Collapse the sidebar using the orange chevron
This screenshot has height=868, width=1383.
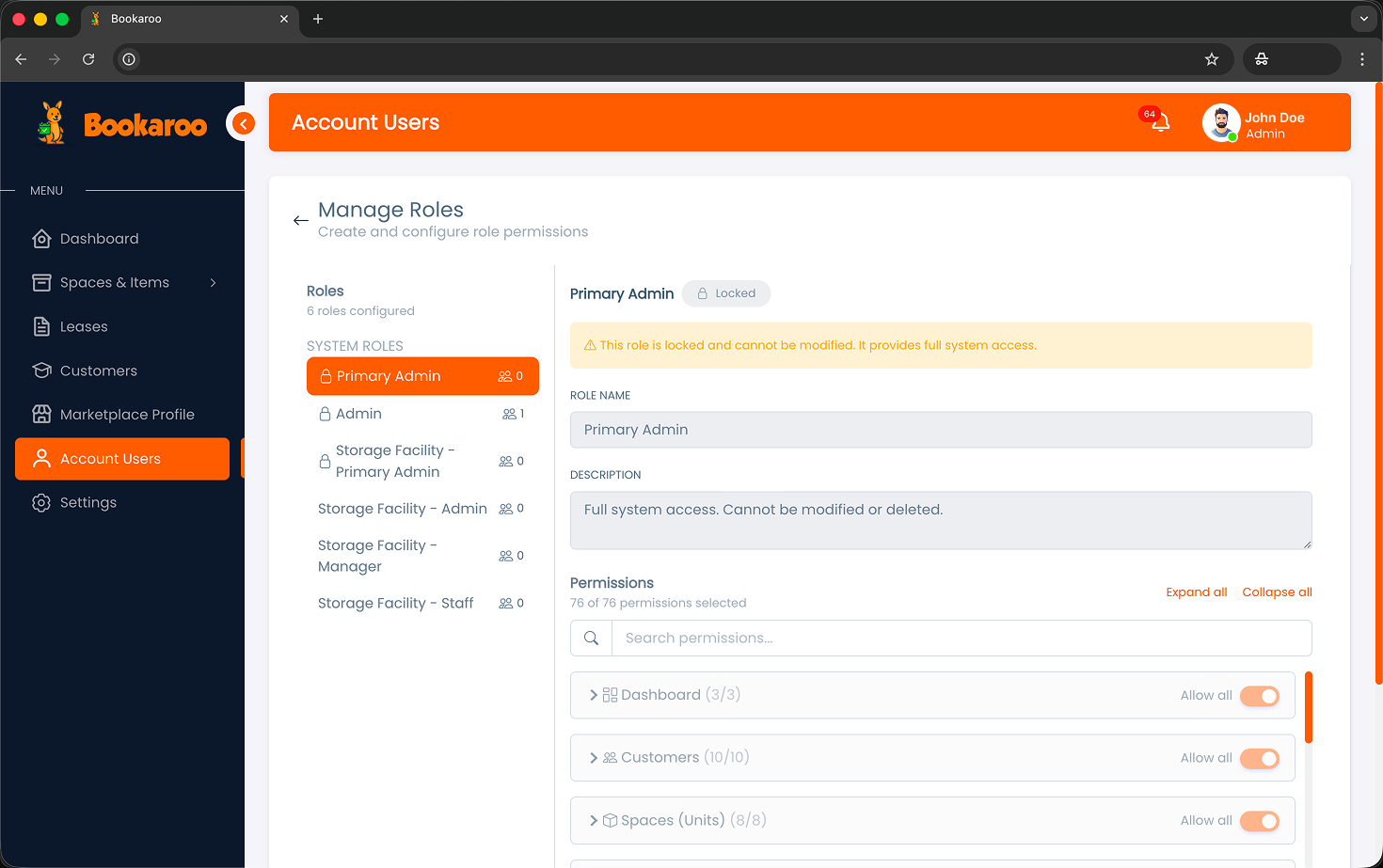(x=243, y=123)
